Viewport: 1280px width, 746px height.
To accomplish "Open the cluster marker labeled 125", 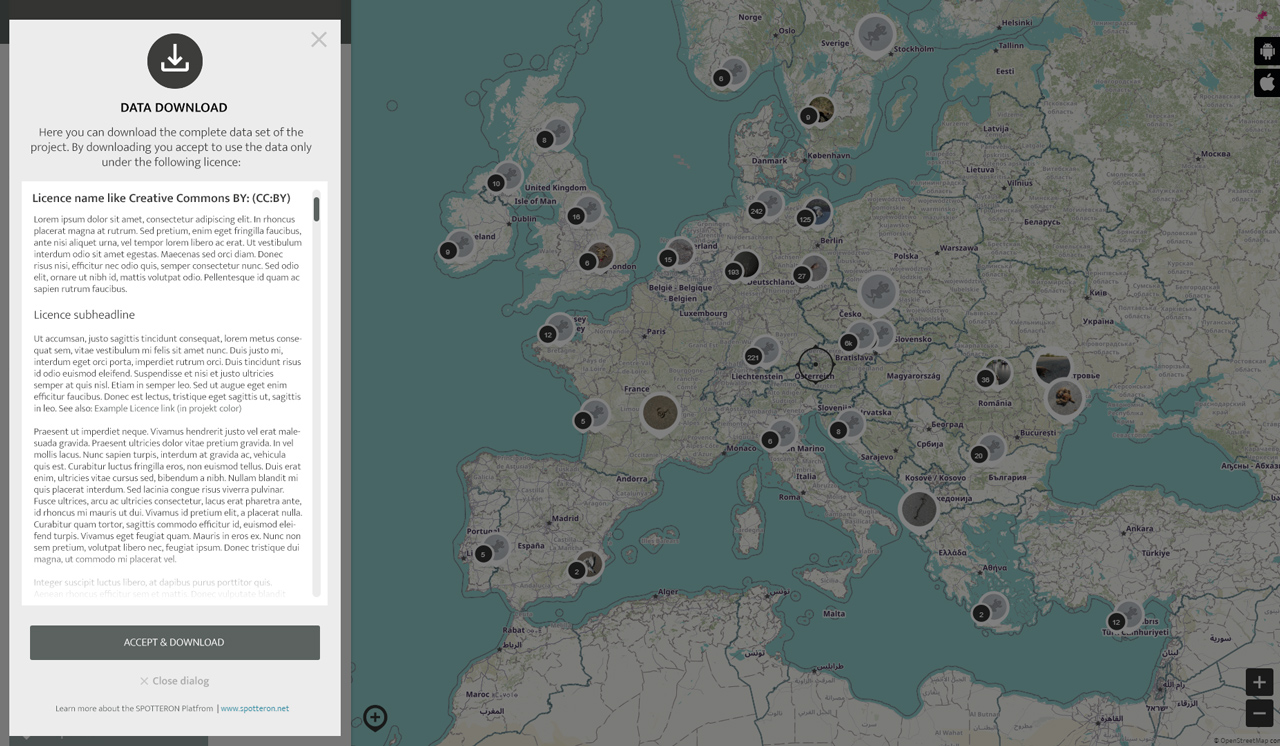I will 806,218.
